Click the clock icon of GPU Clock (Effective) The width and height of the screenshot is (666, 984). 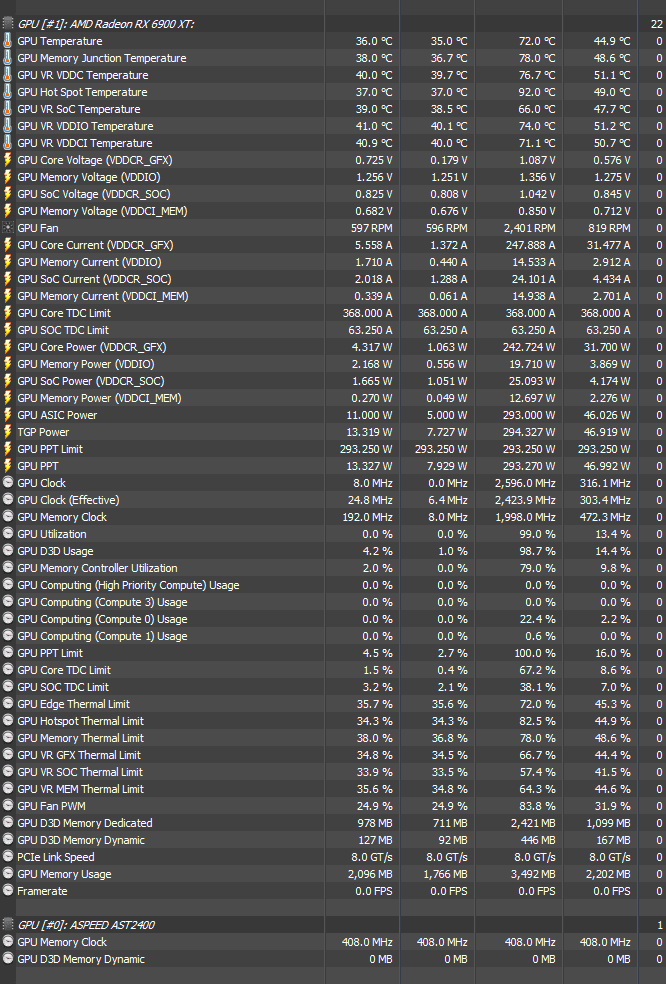click(8, 500)
